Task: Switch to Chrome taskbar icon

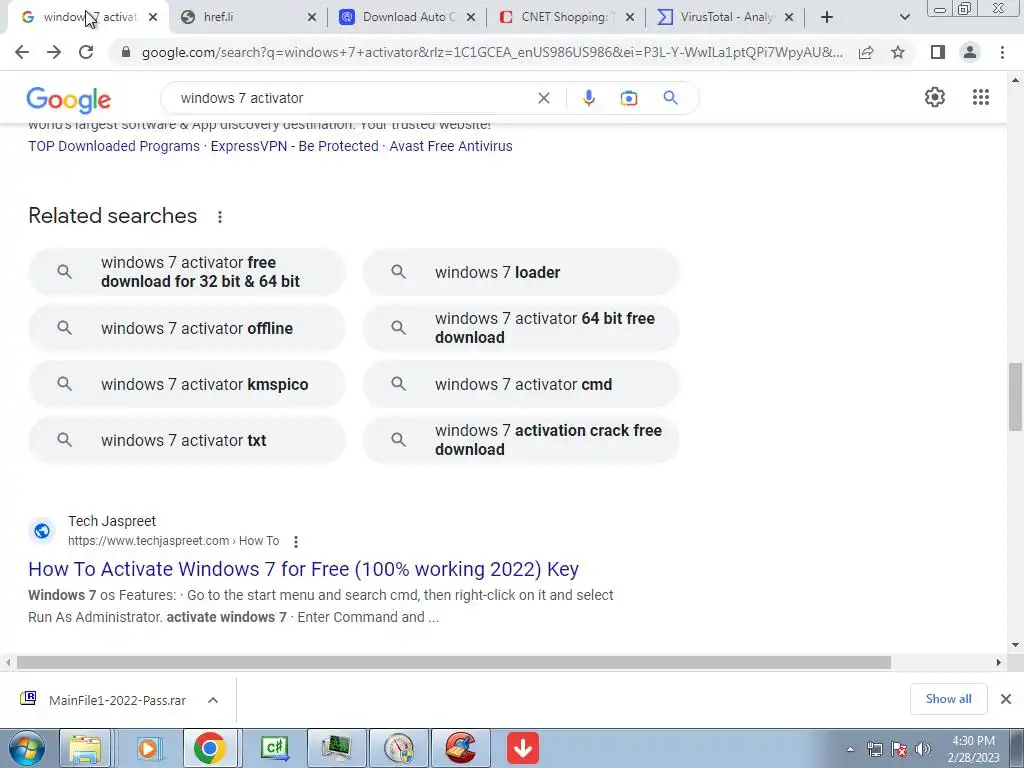Action: tap(210, 748)
